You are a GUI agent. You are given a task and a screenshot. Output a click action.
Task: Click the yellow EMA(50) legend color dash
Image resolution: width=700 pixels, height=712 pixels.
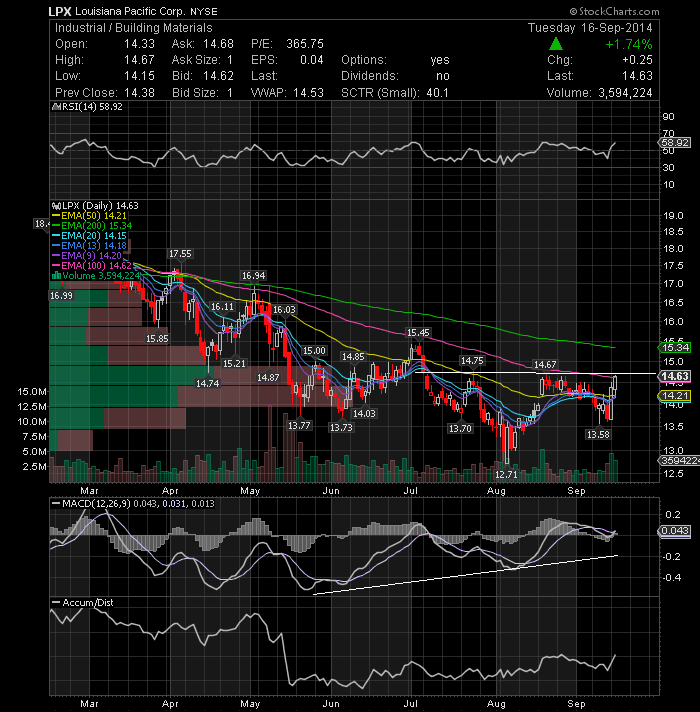click(56, 216)
